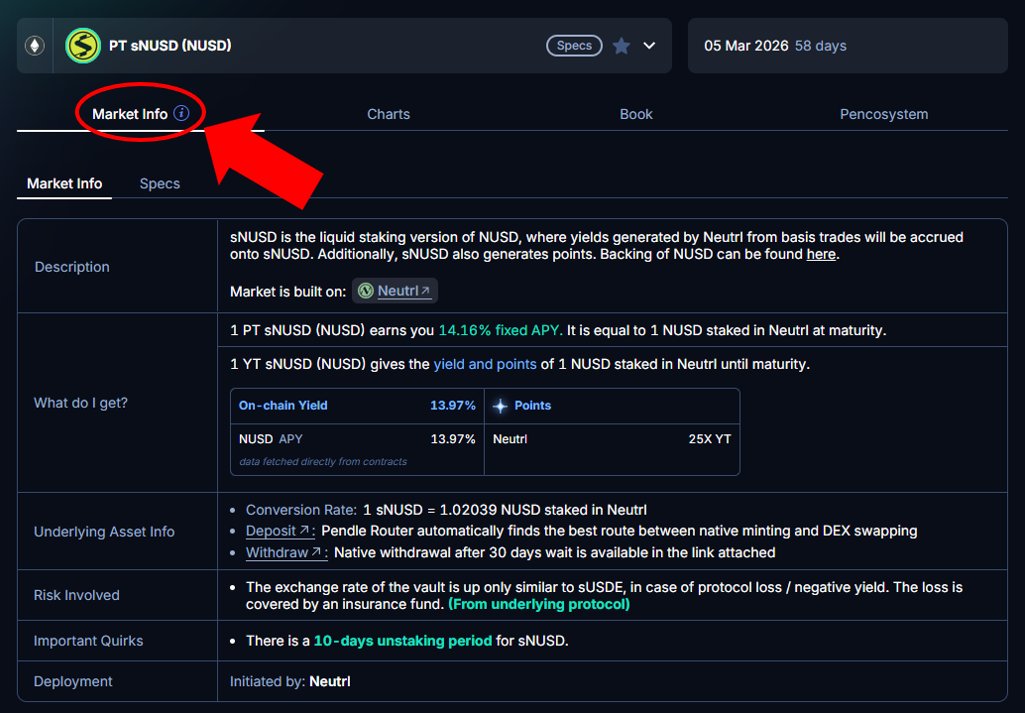Click the sNUSD token logo
This screenshot has width=1025, height=713.
(83, 46)
